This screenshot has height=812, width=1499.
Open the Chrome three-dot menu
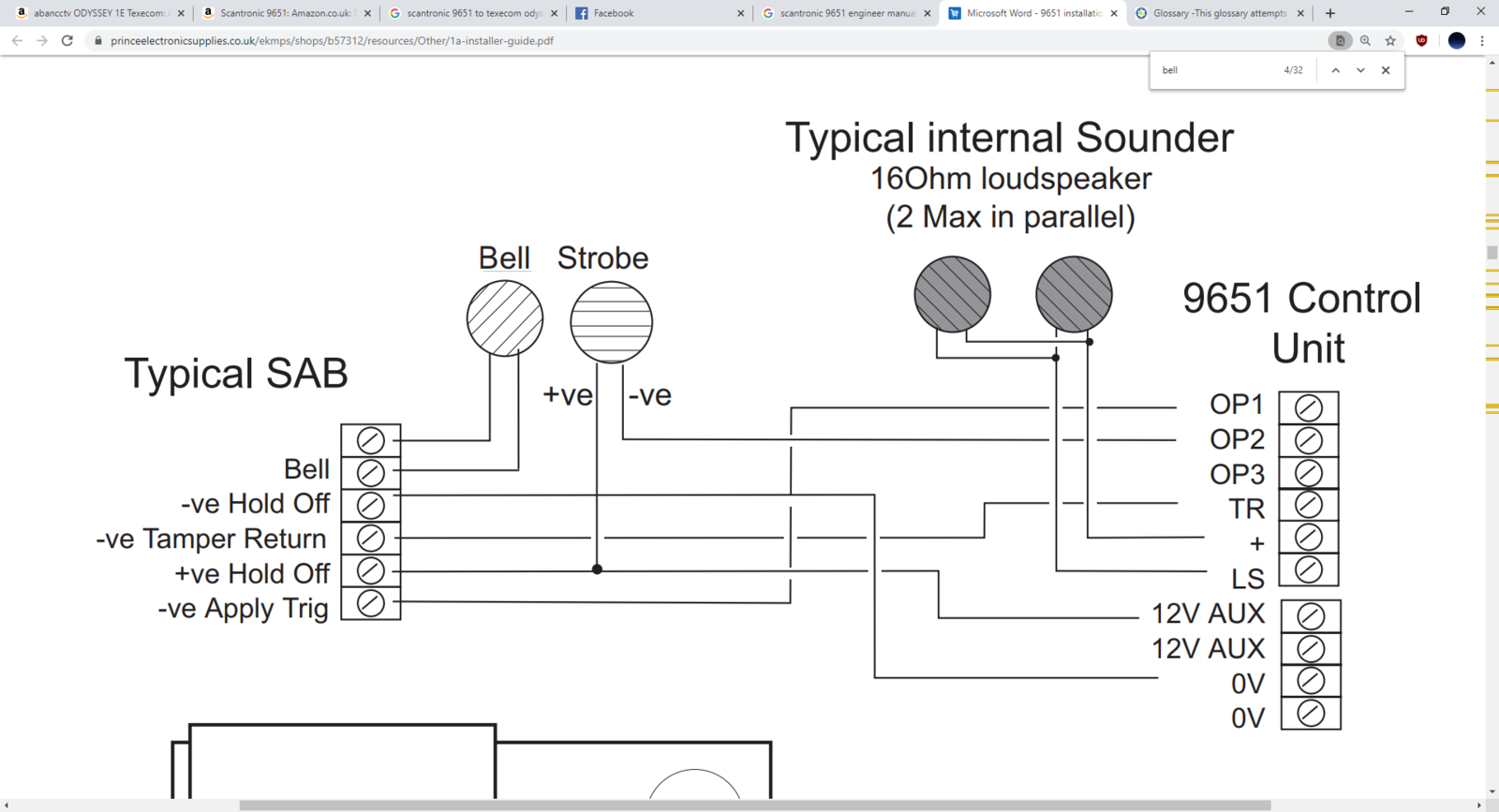click(1482, 40)
